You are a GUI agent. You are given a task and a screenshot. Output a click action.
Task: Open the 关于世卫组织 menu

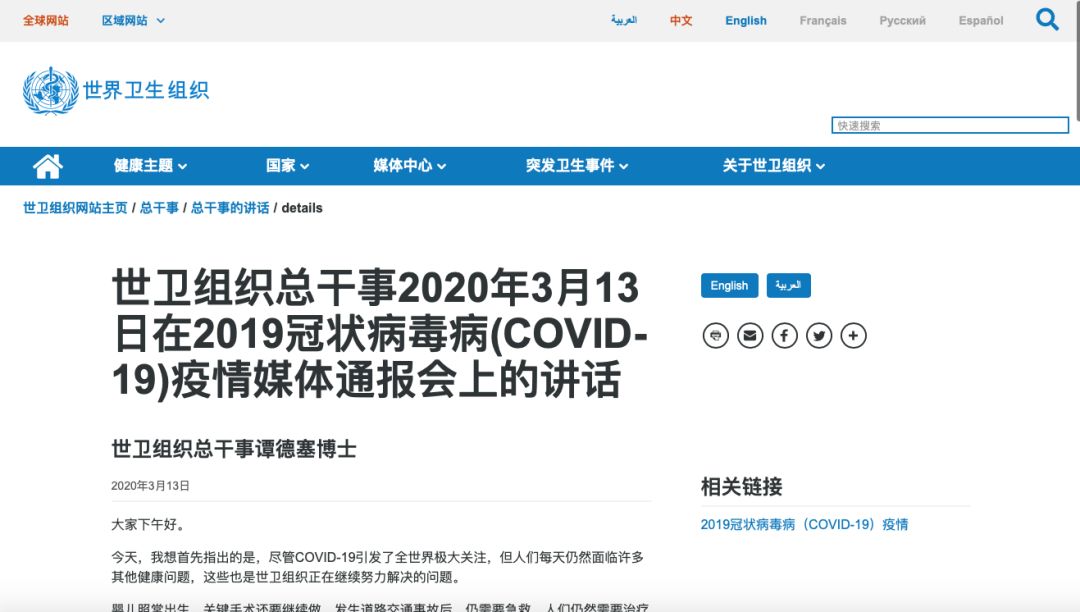coord(773,166)
